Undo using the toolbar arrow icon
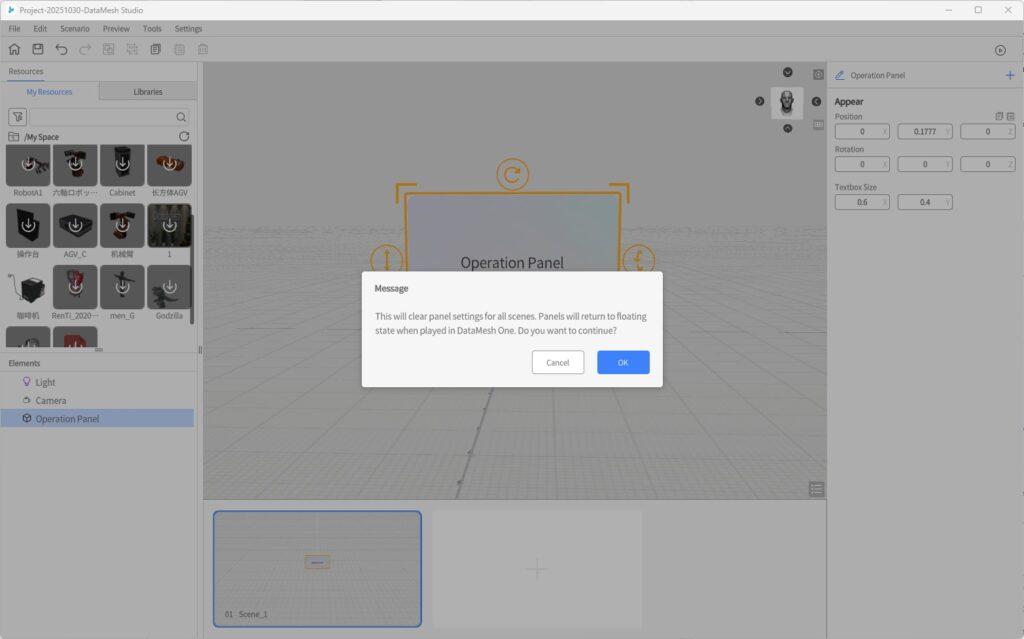This screenshot has height=639, width=1024. (x=62, y=49)
